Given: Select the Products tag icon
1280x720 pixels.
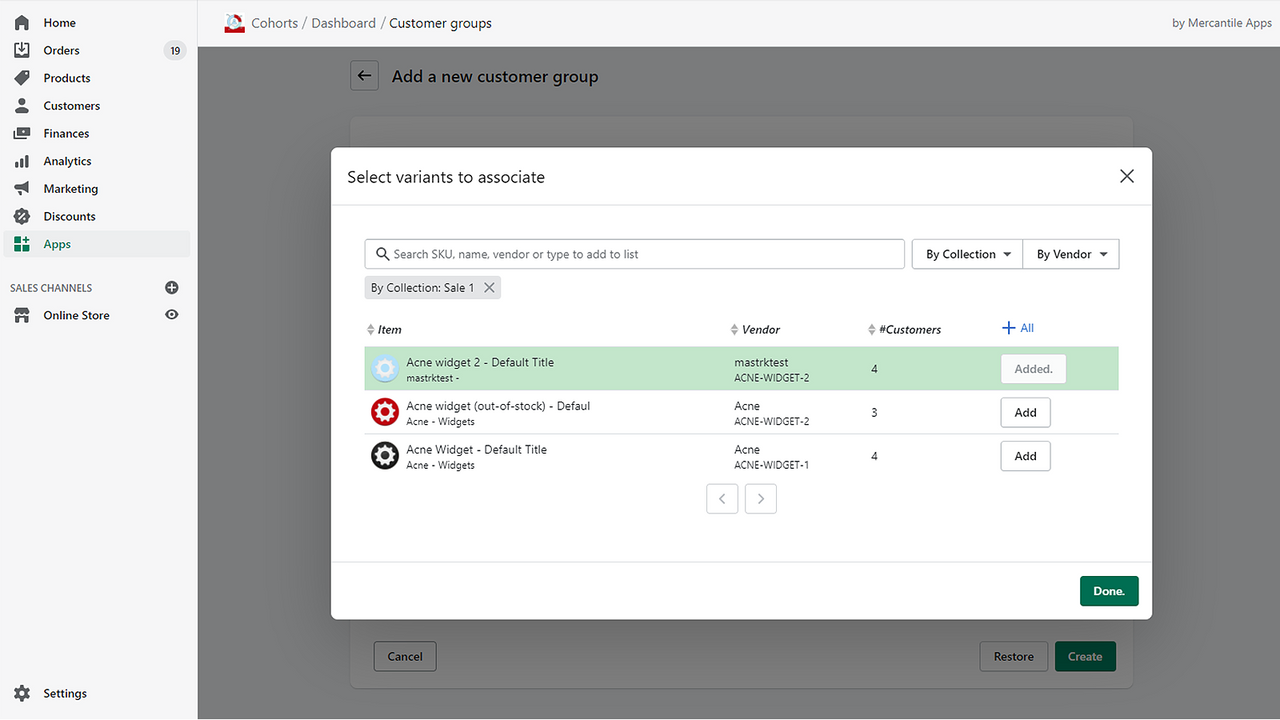Looking at the screenshot, I should tap(22, 78).
